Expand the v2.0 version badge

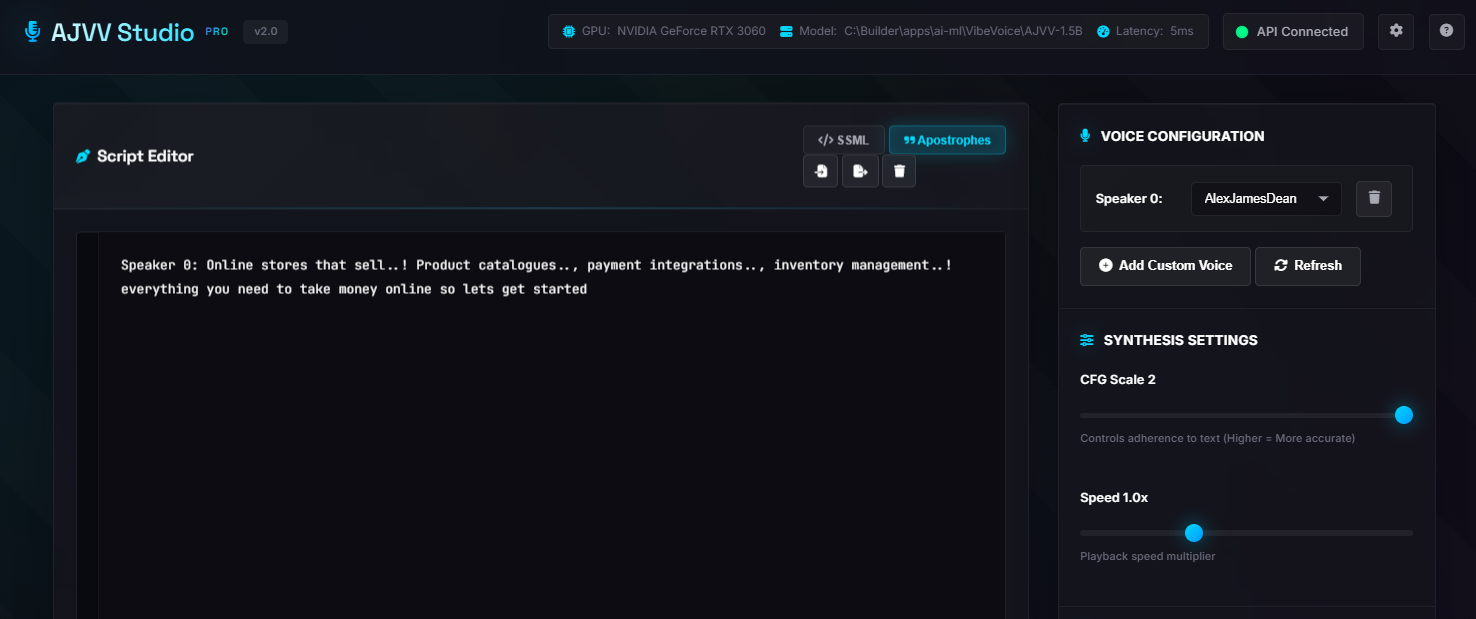tap(265, 31)
